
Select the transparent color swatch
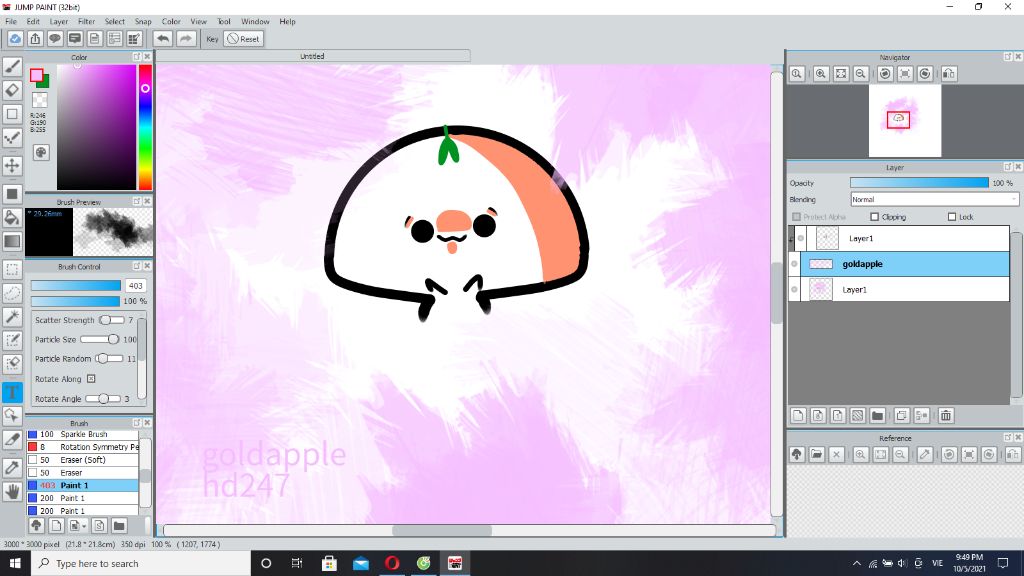[40, 100]
